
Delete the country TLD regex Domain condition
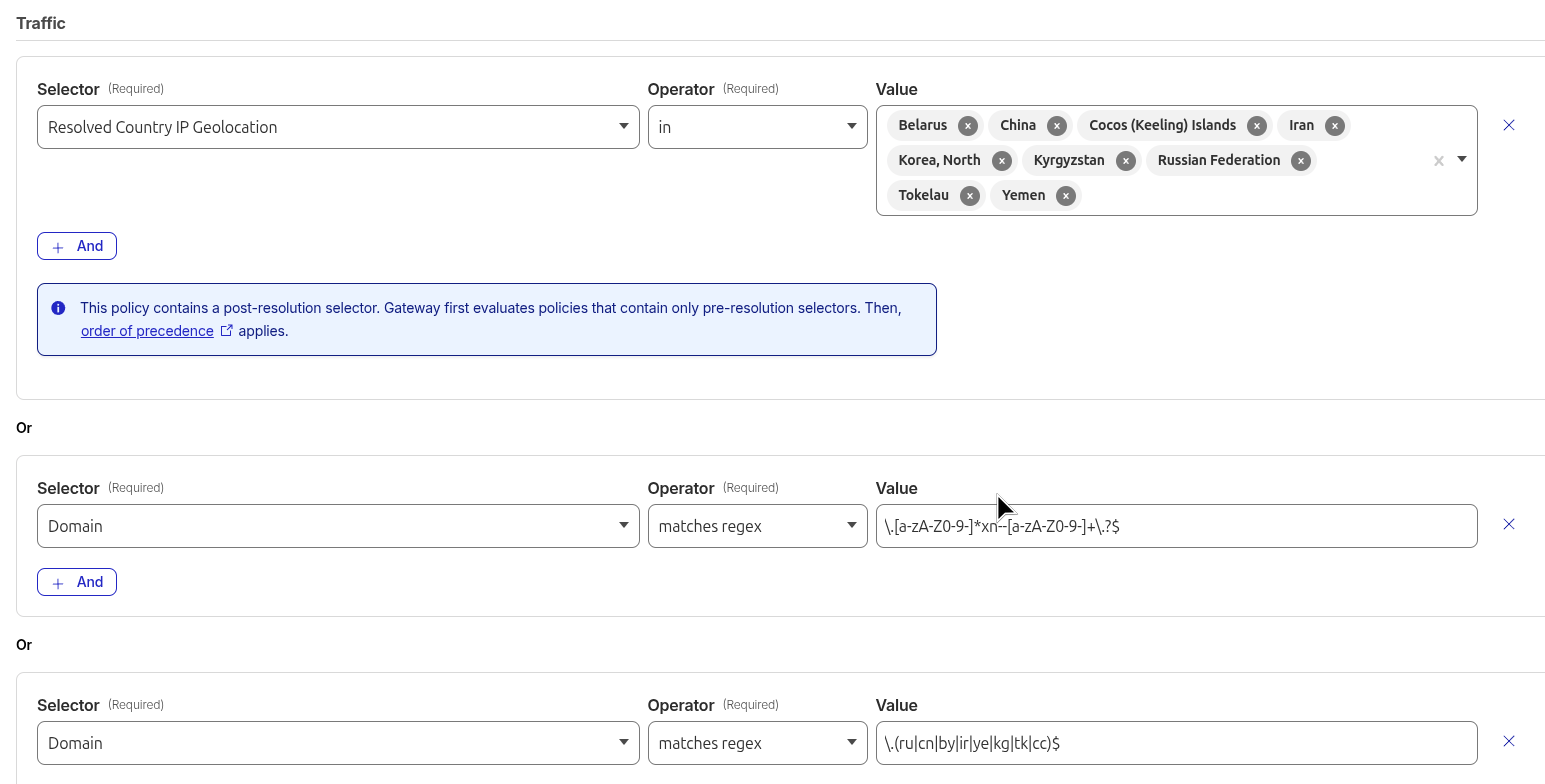pos(1509,741)
